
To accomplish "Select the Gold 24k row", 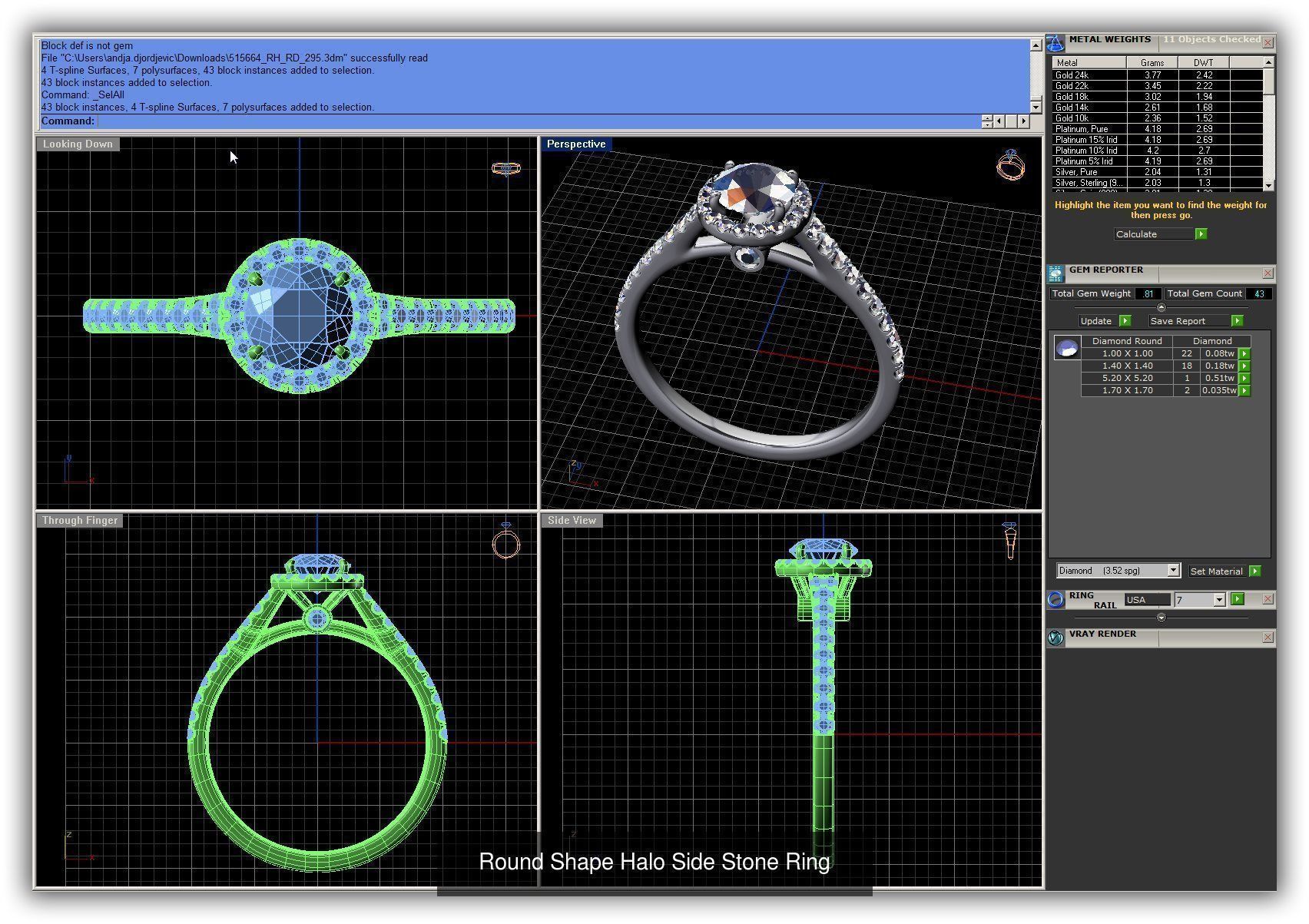I will pos(1158,75).
